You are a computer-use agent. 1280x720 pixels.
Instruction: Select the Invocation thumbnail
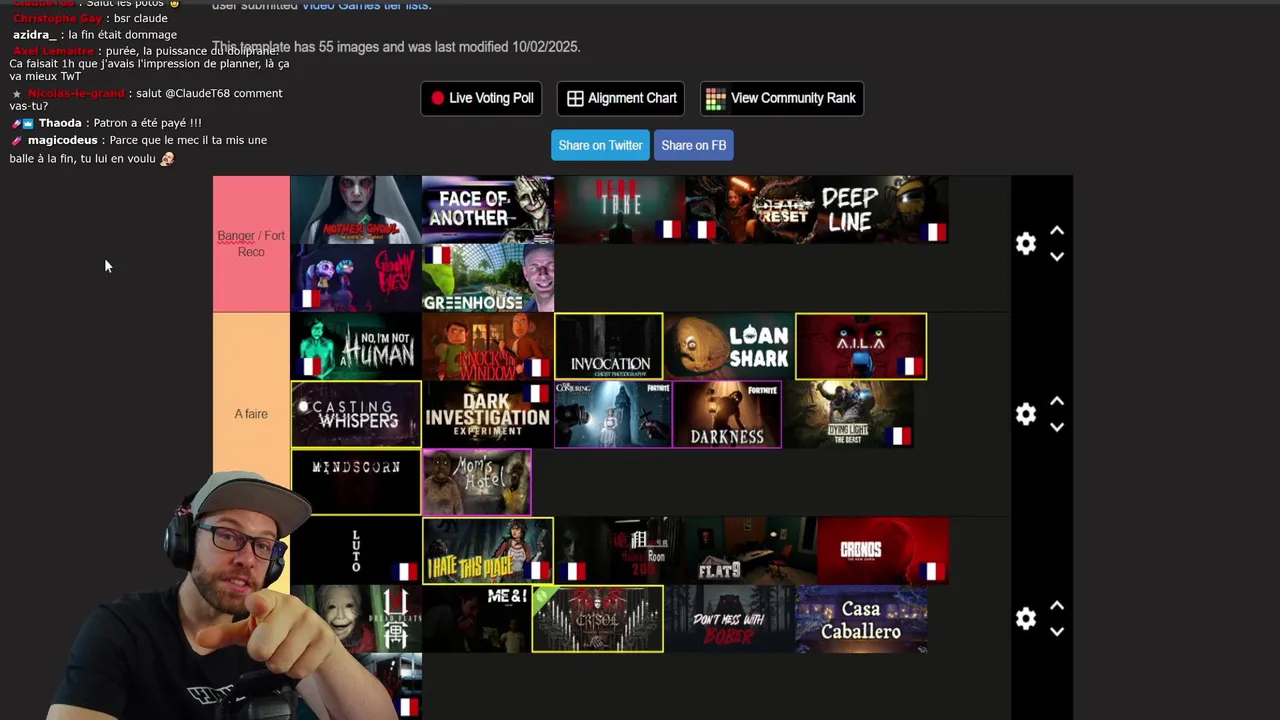[x=609, y=346]
